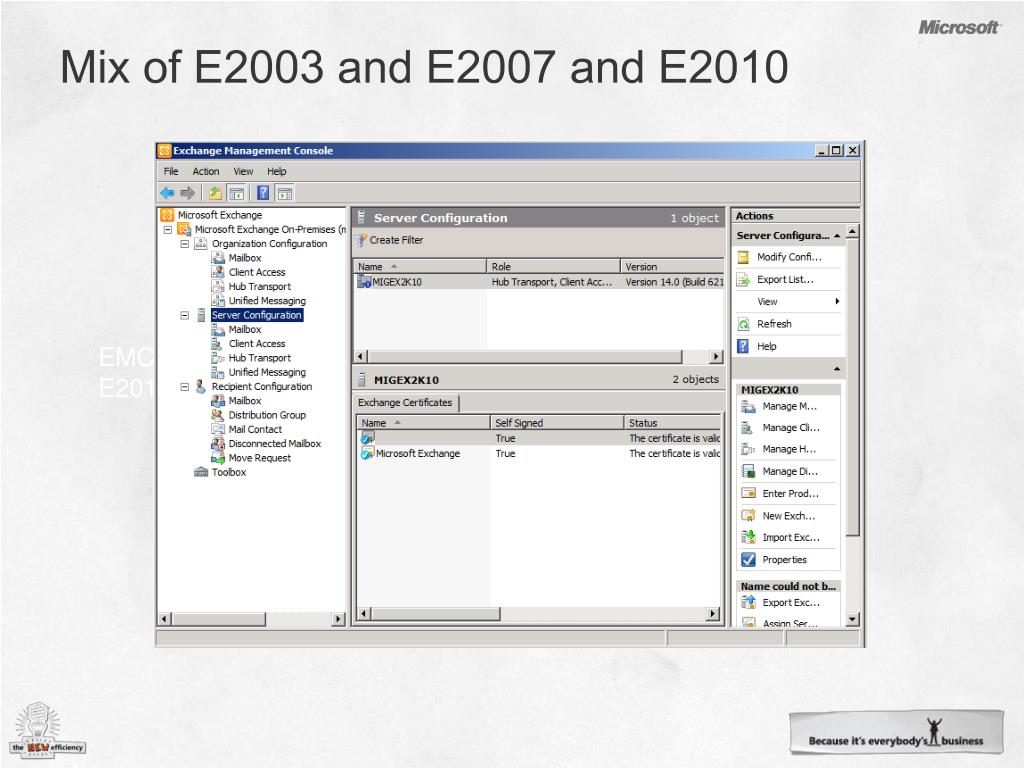Open the File menu
This screenshot has height=768, width=1024.
(x=171, y=171)
